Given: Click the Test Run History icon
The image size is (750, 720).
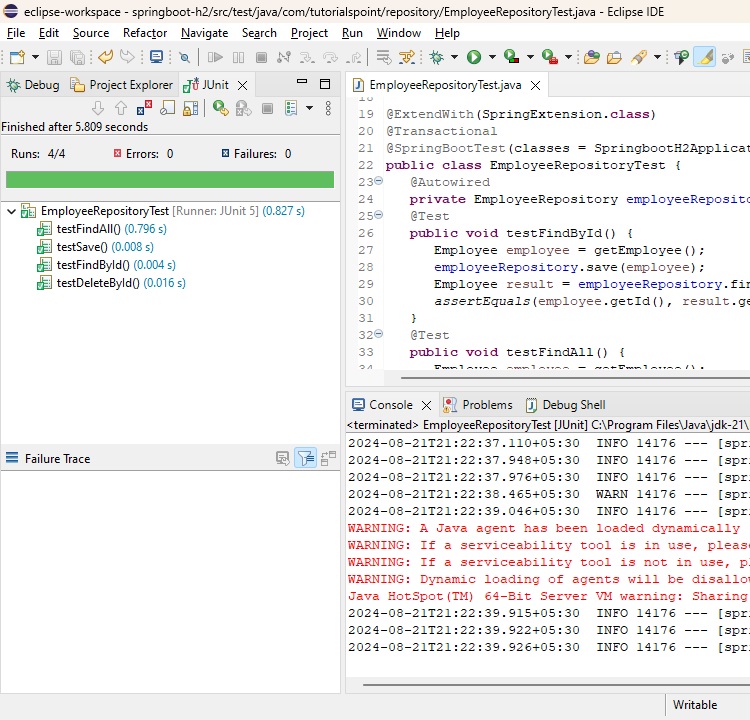Looking at the screenshot, I should (292, 108).
